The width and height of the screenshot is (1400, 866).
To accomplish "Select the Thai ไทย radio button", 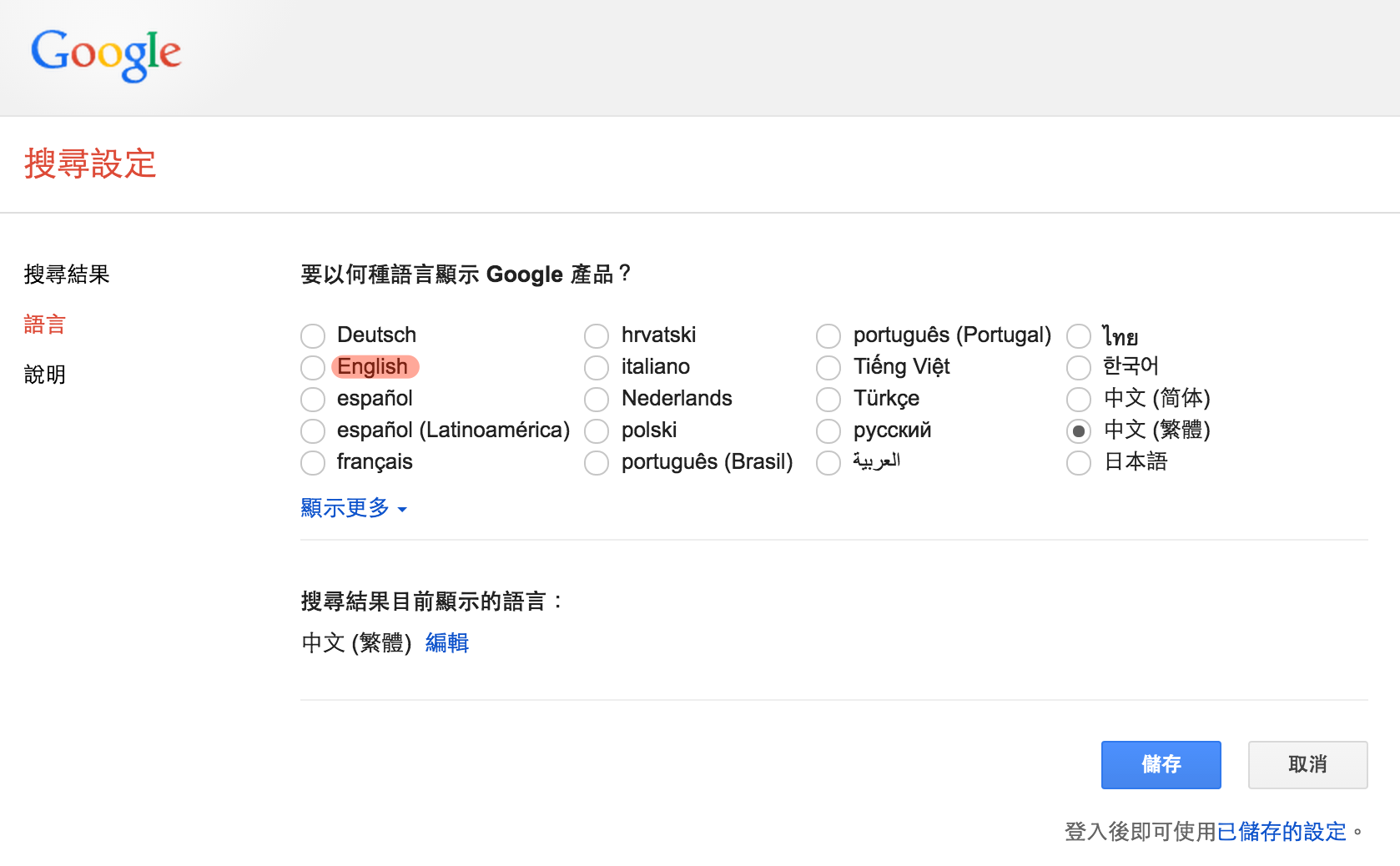I will click(x=1079, y=336).
